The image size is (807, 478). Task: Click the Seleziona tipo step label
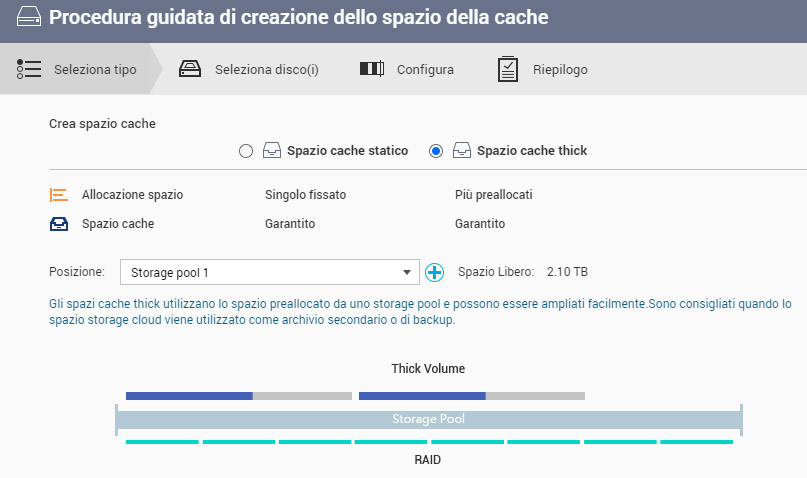tap(95, 70)
